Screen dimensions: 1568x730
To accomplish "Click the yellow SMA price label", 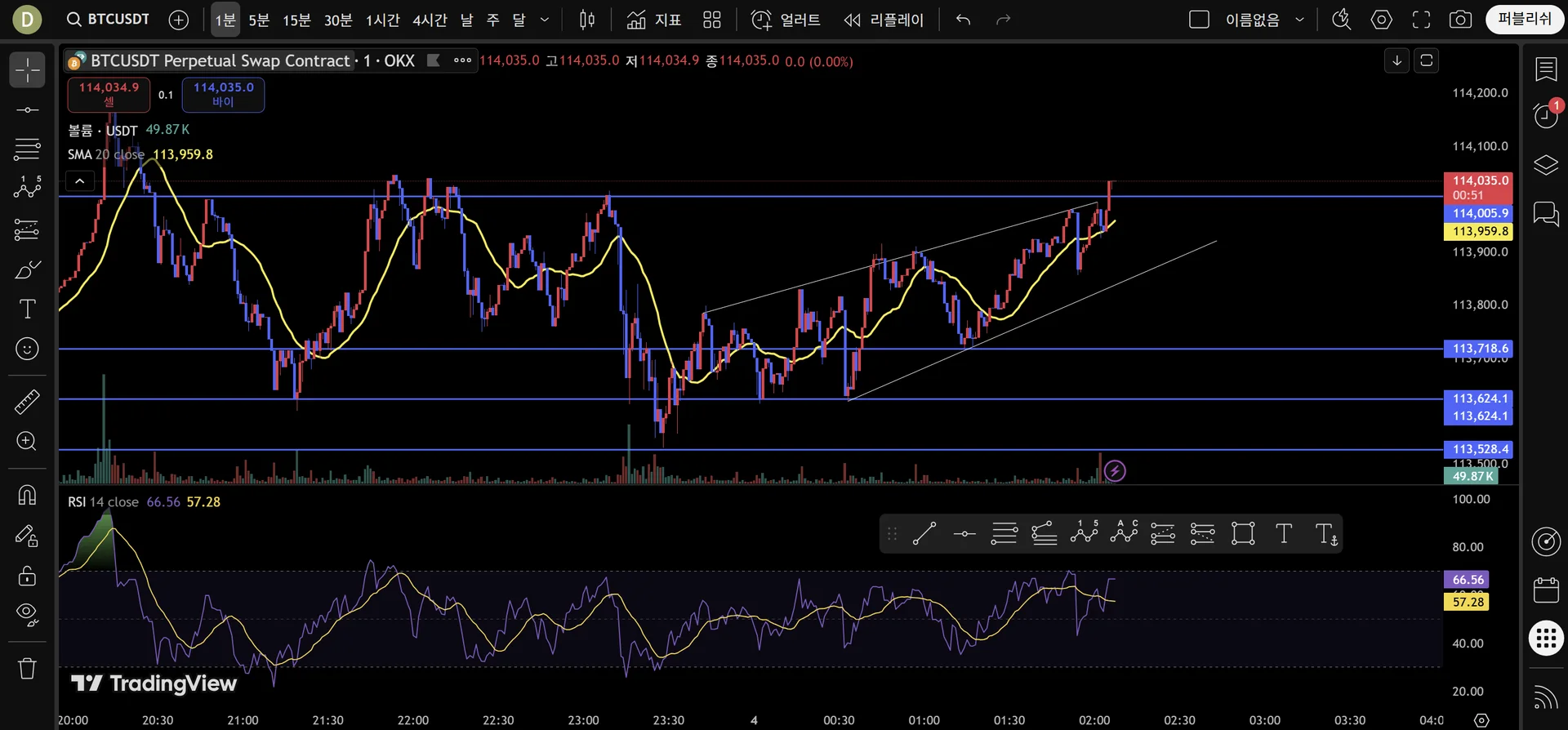I will pyautogui.click(x=1480, y=232).
